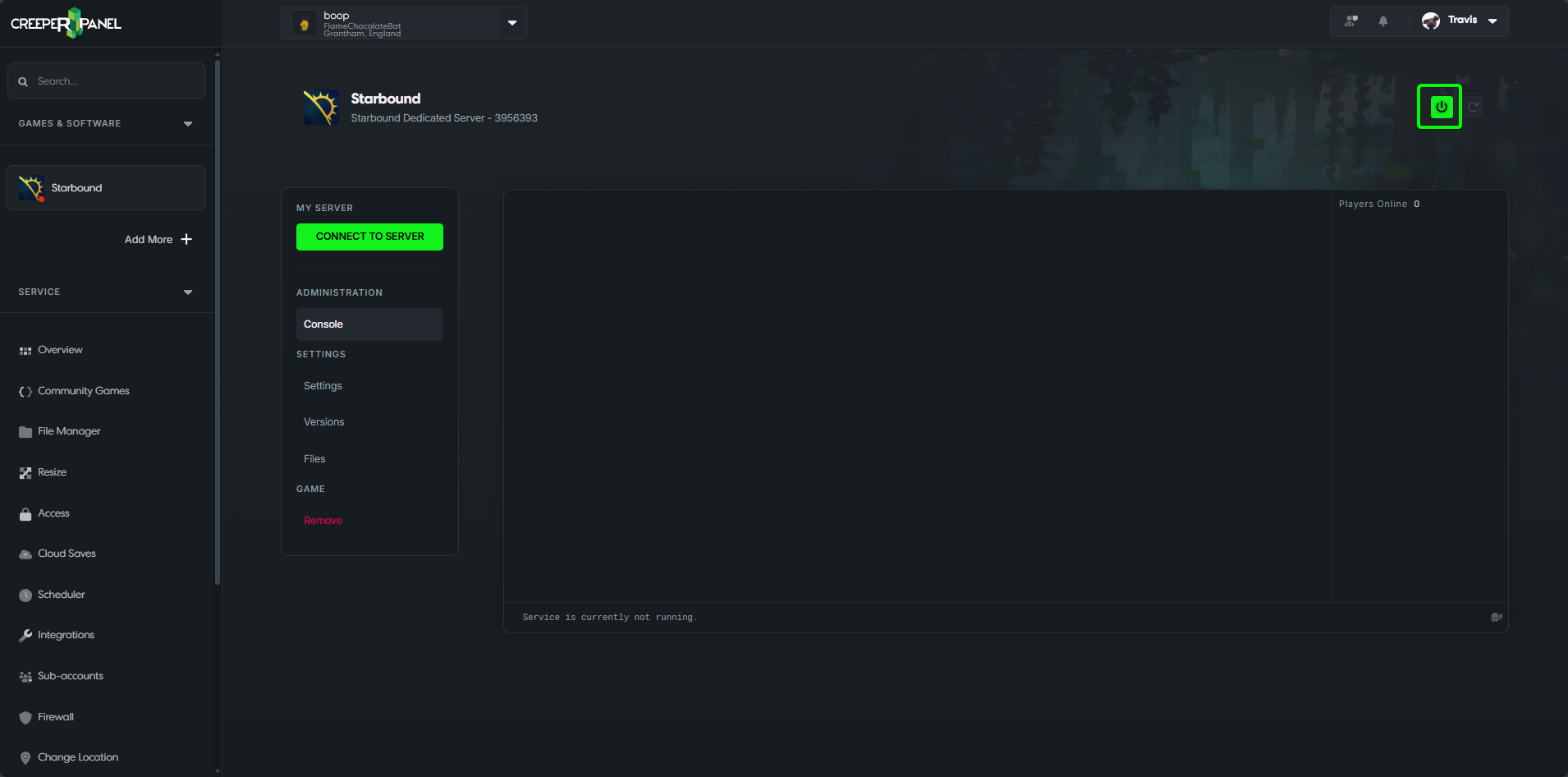Click the sidebar vertical scrollbar
Viewport: 1568px width, 777px height.
coord(218,320)
